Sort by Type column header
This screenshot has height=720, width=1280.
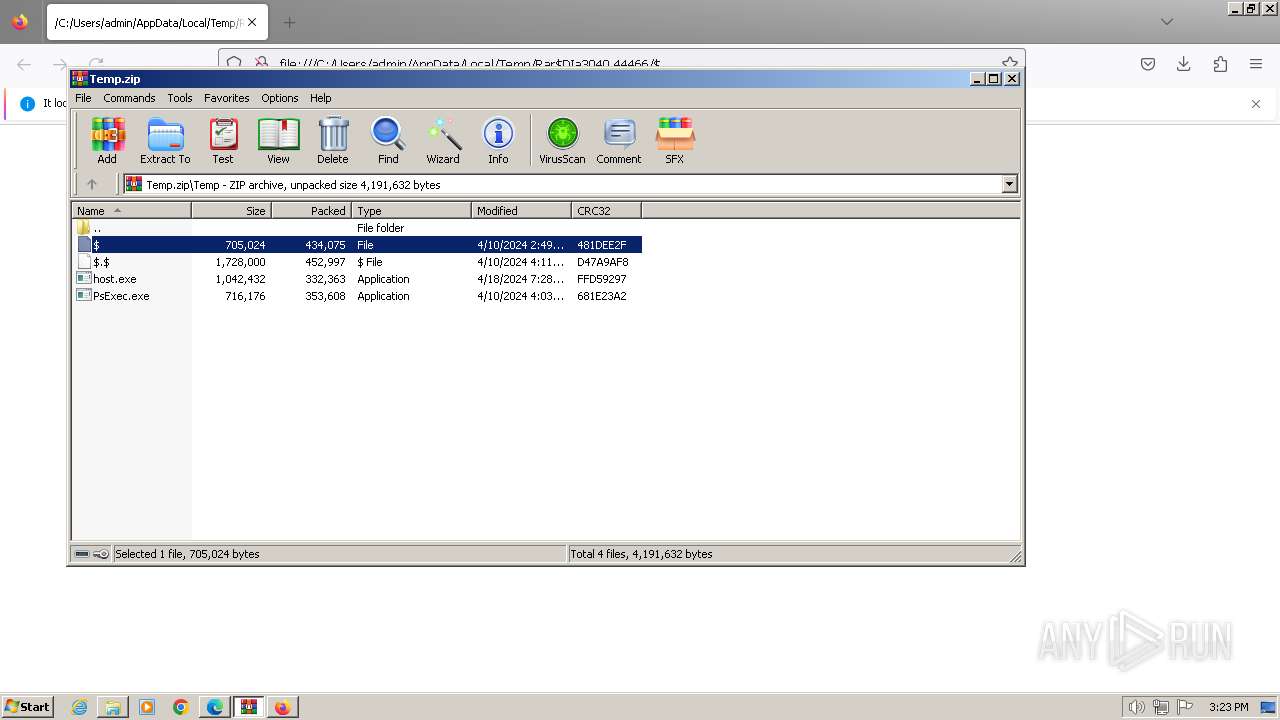(411, 211)
